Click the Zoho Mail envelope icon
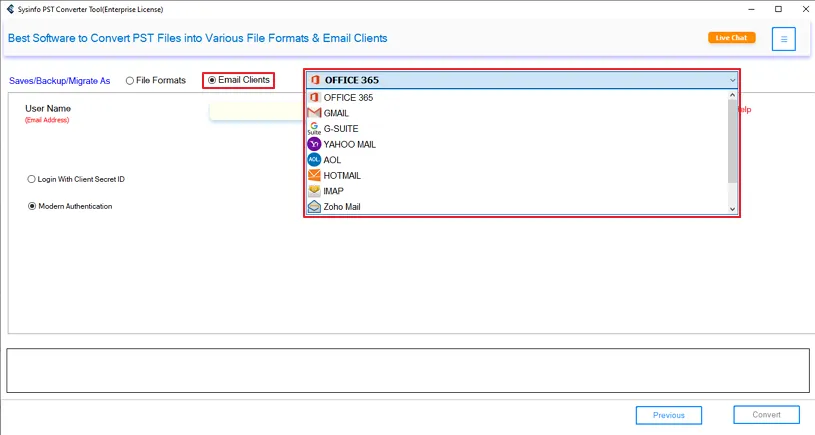Image resolution: width=815 pixels, height=435 pixels. pyautogui.click(x=314, y=206)
